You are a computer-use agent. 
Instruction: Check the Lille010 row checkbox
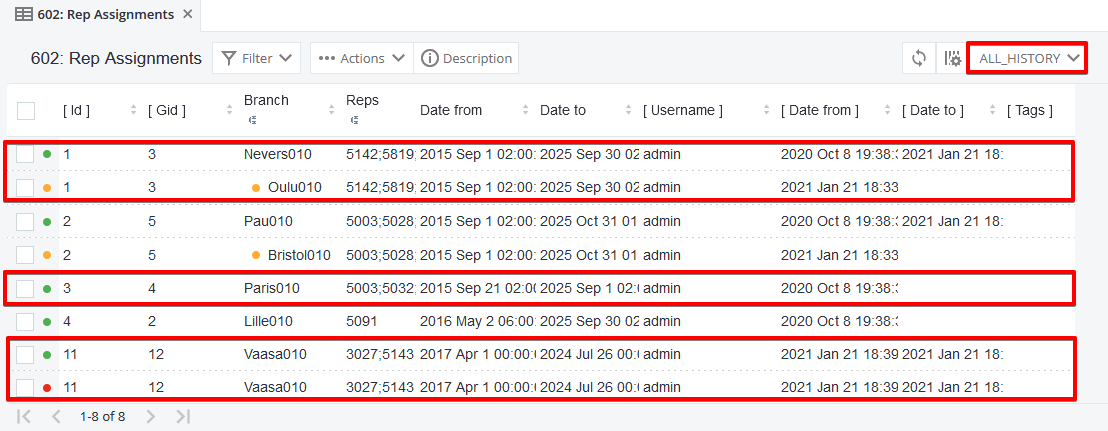tap(26, 322)
